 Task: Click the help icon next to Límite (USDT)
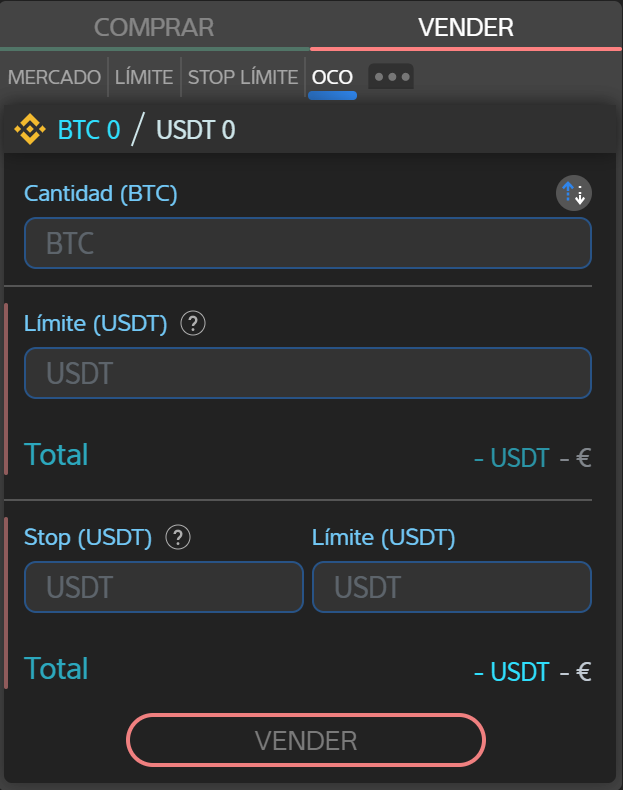click(193, 323)
